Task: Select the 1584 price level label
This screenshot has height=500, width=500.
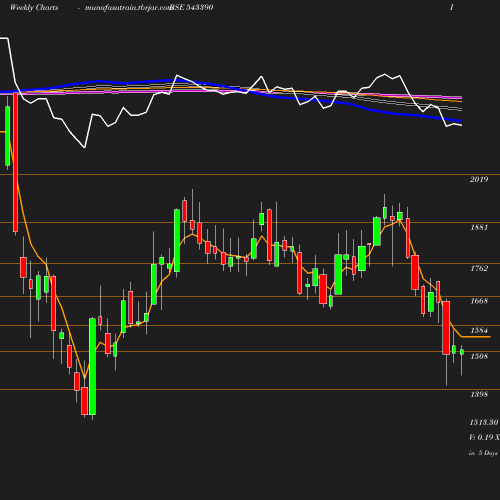Action: coord(479,330)
